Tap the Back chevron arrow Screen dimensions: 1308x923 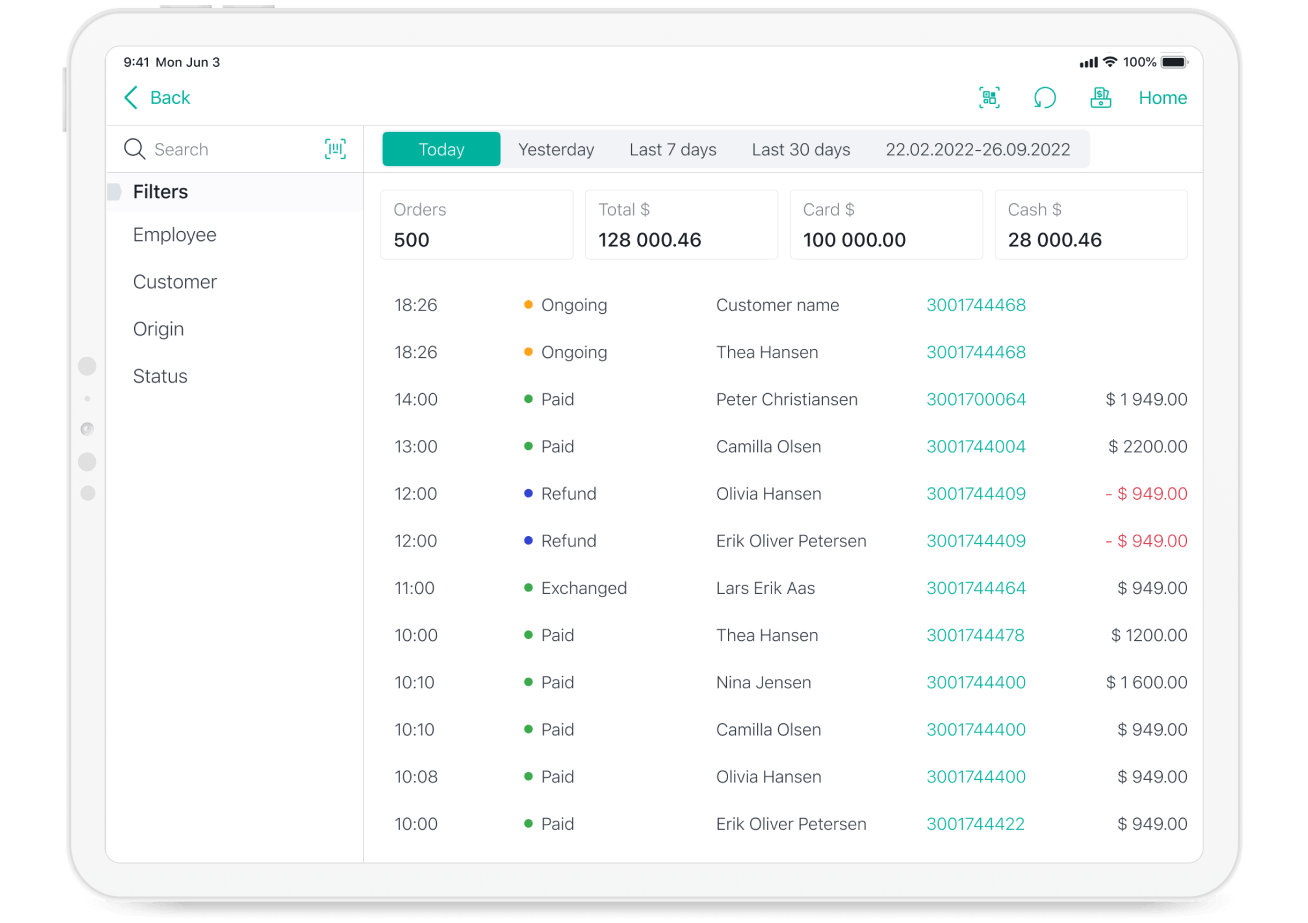[131, 97]
